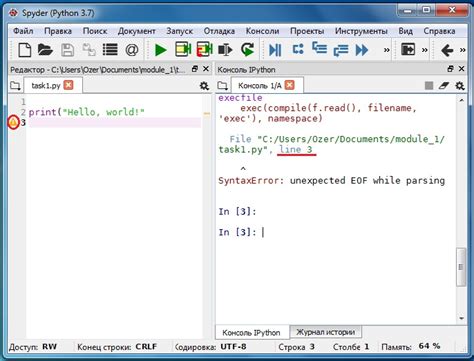This screenshot has width=474, height=361.
Task: Click the Save all files icon
Action: click(x=89, y=50)
